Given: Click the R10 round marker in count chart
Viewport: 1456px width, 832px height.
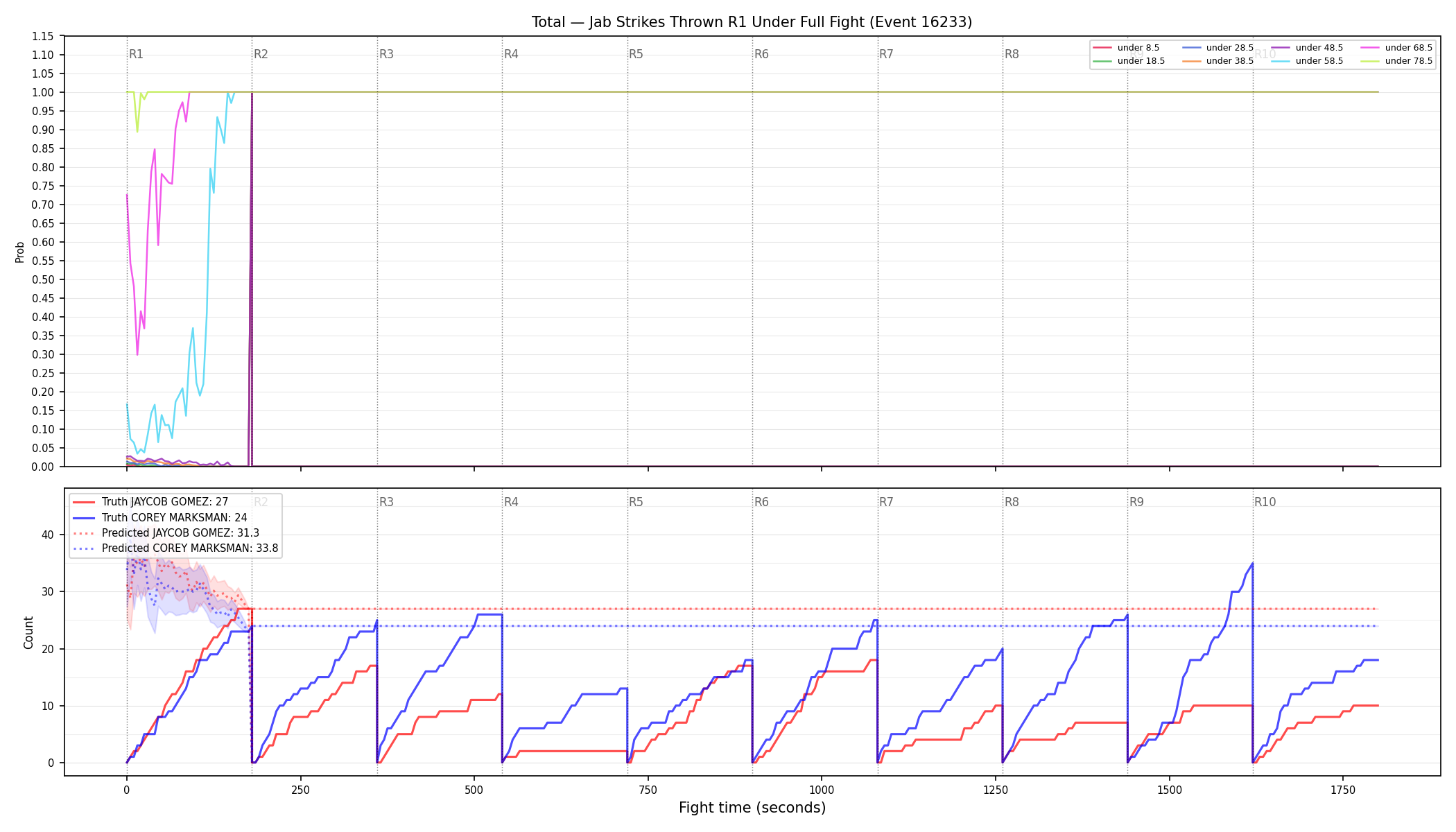Looking at the screenshot, I should coord(1265,502).
